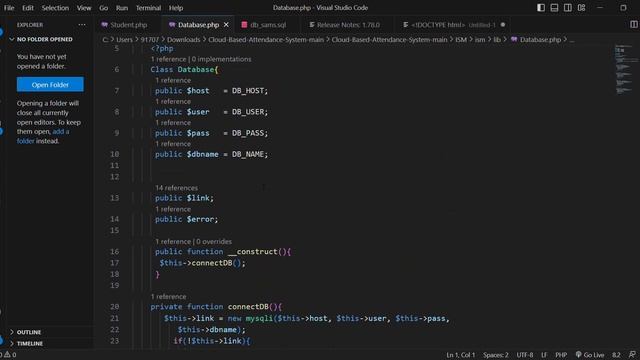The image size is (640, 360).
Task: Open Help menu
Action: click(176, 8)
